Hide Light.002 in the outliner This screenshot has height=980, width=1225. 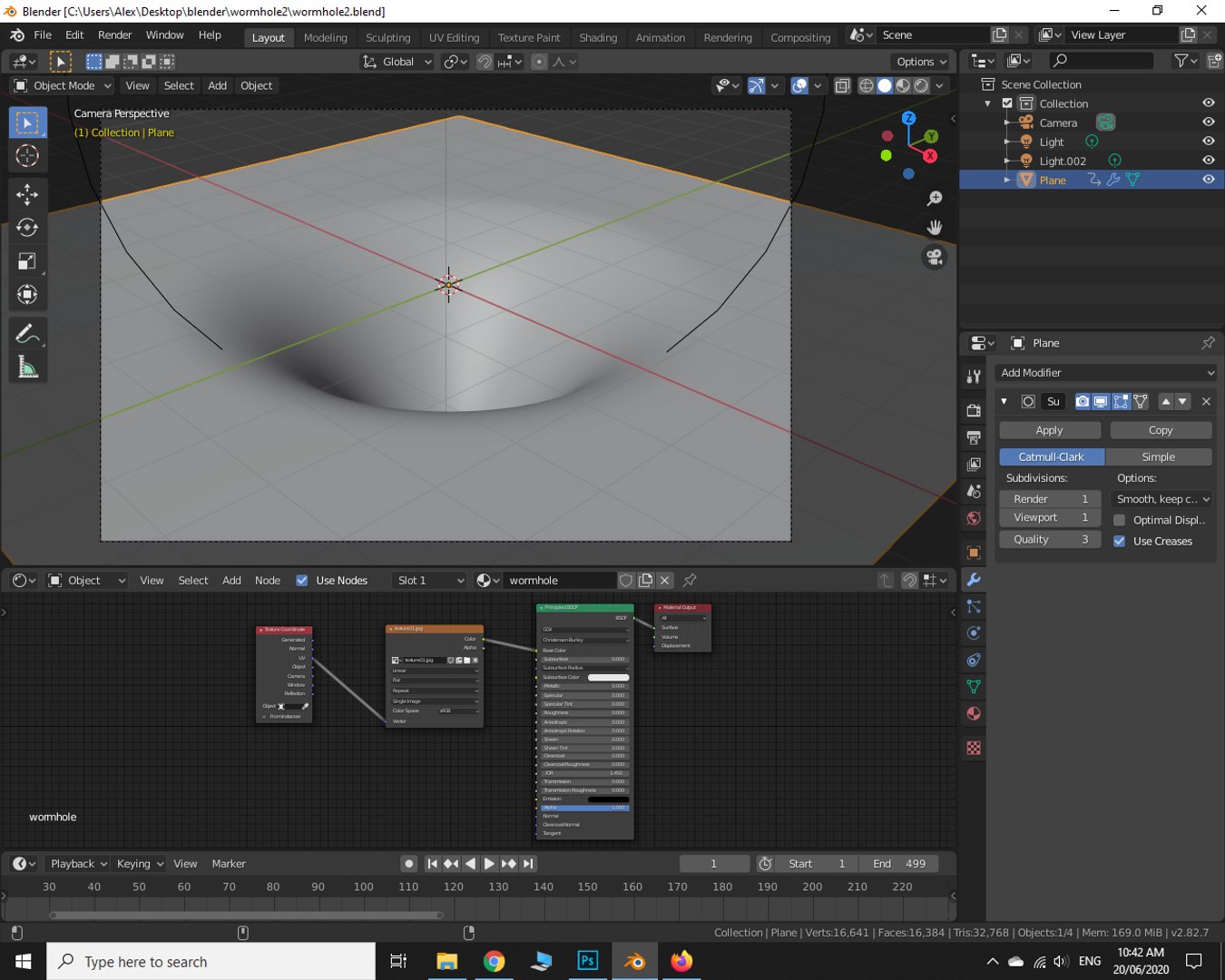click(1209, 161)
